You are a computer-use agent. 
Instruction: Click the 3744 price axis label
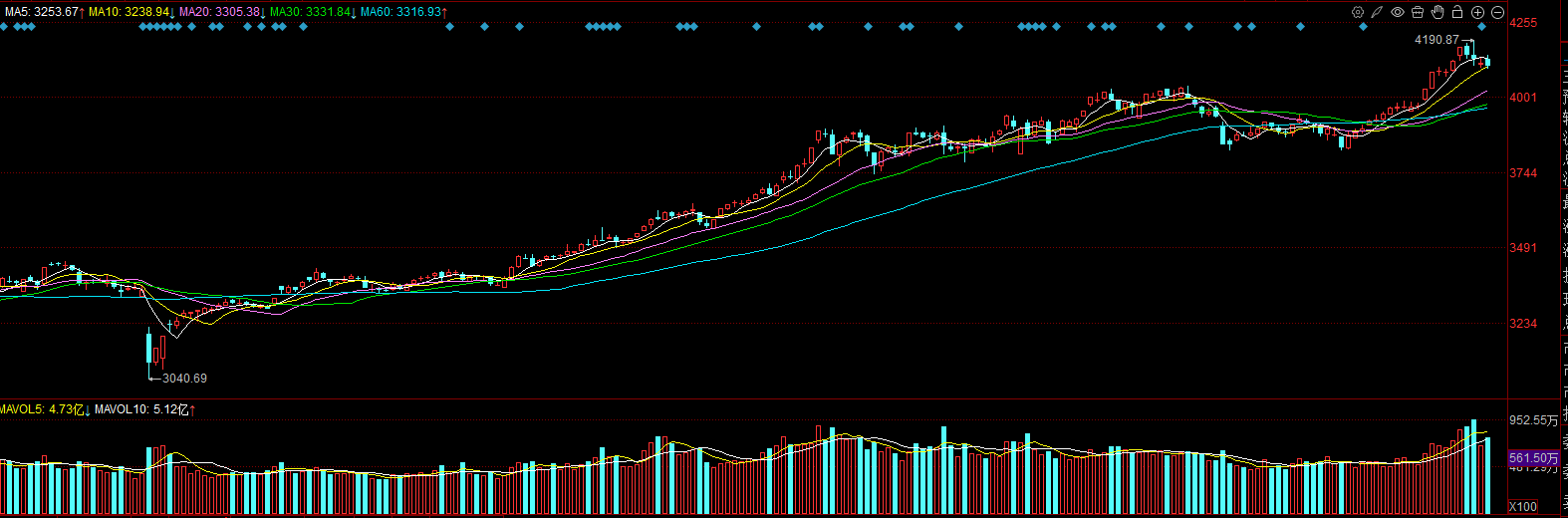tap(1523, 173)
